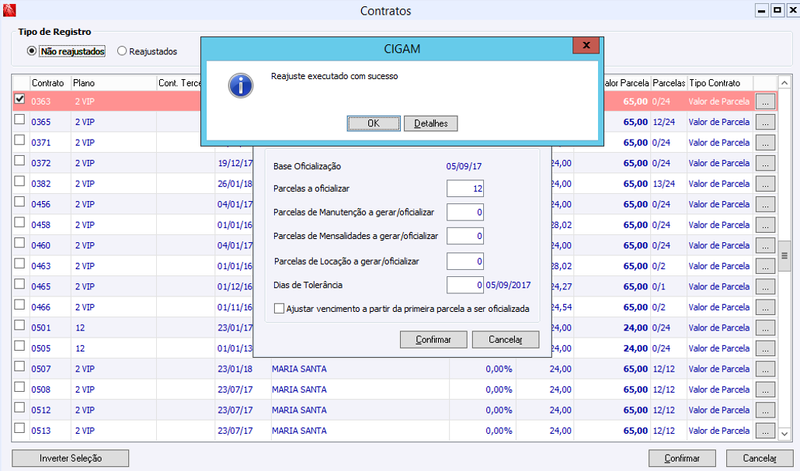This screenshot has width=800, height=471.
Task: Open ellipsis button for contract 0365
Action: click(765, 122)
